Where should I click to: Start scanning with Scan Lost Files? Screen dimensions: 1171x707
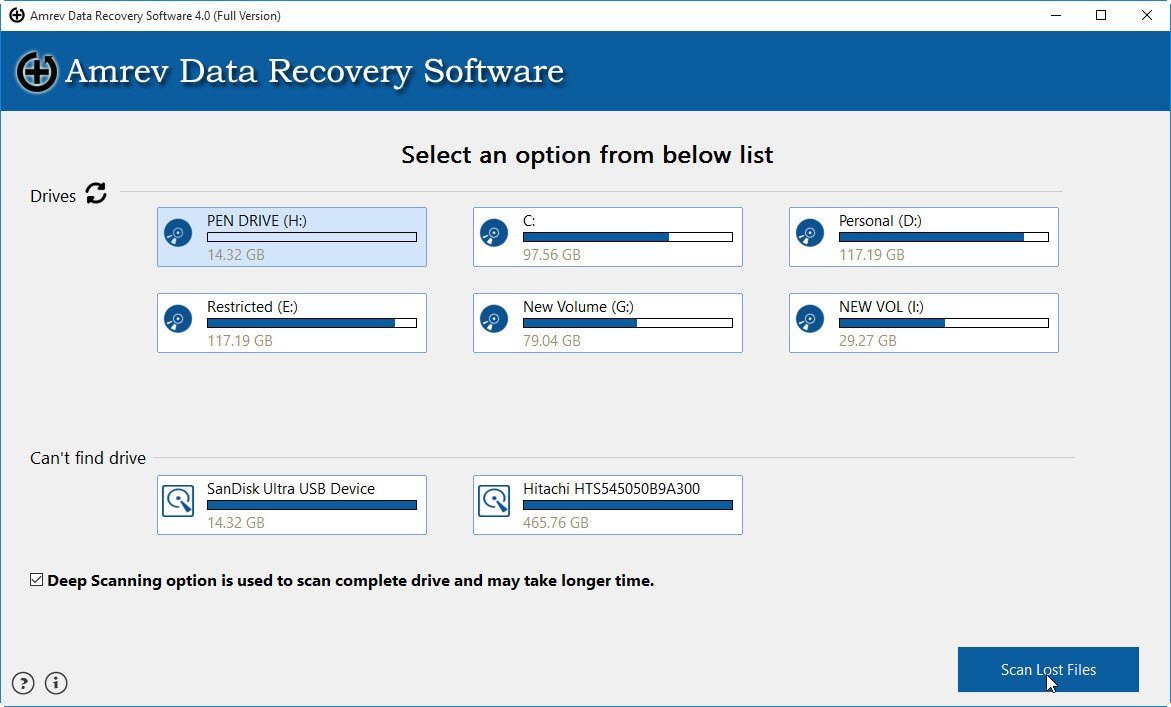pyautogui.click(x=1048, y=670)
